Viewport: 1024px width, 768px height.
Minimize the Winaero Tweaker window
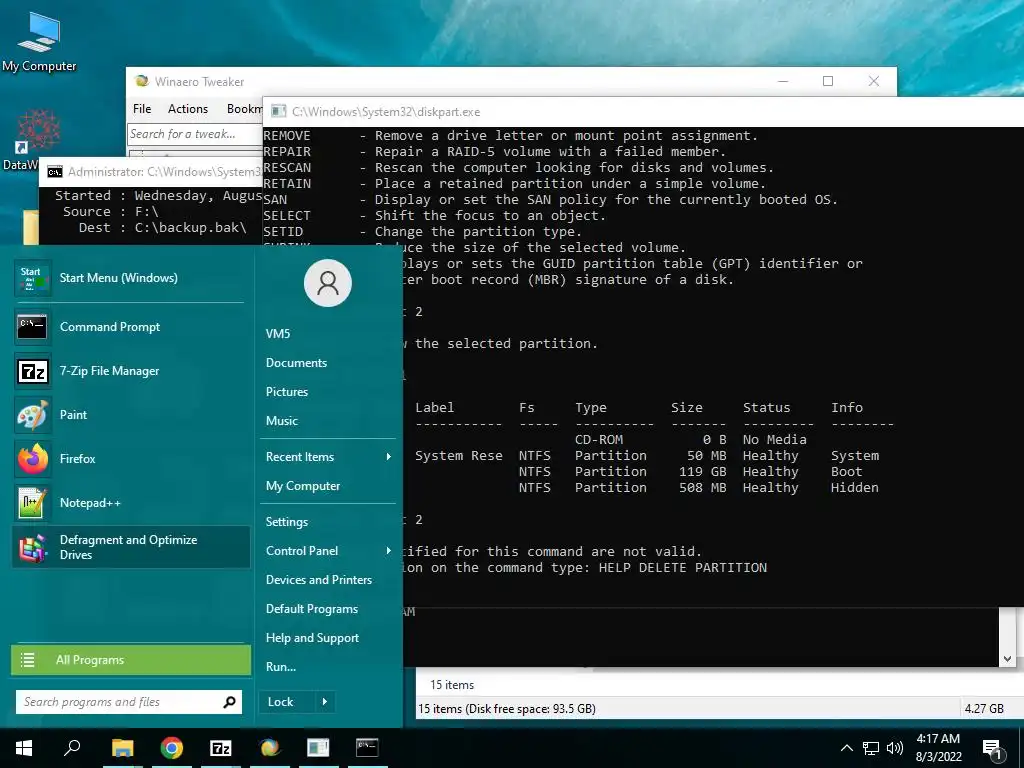click(783, 81)
